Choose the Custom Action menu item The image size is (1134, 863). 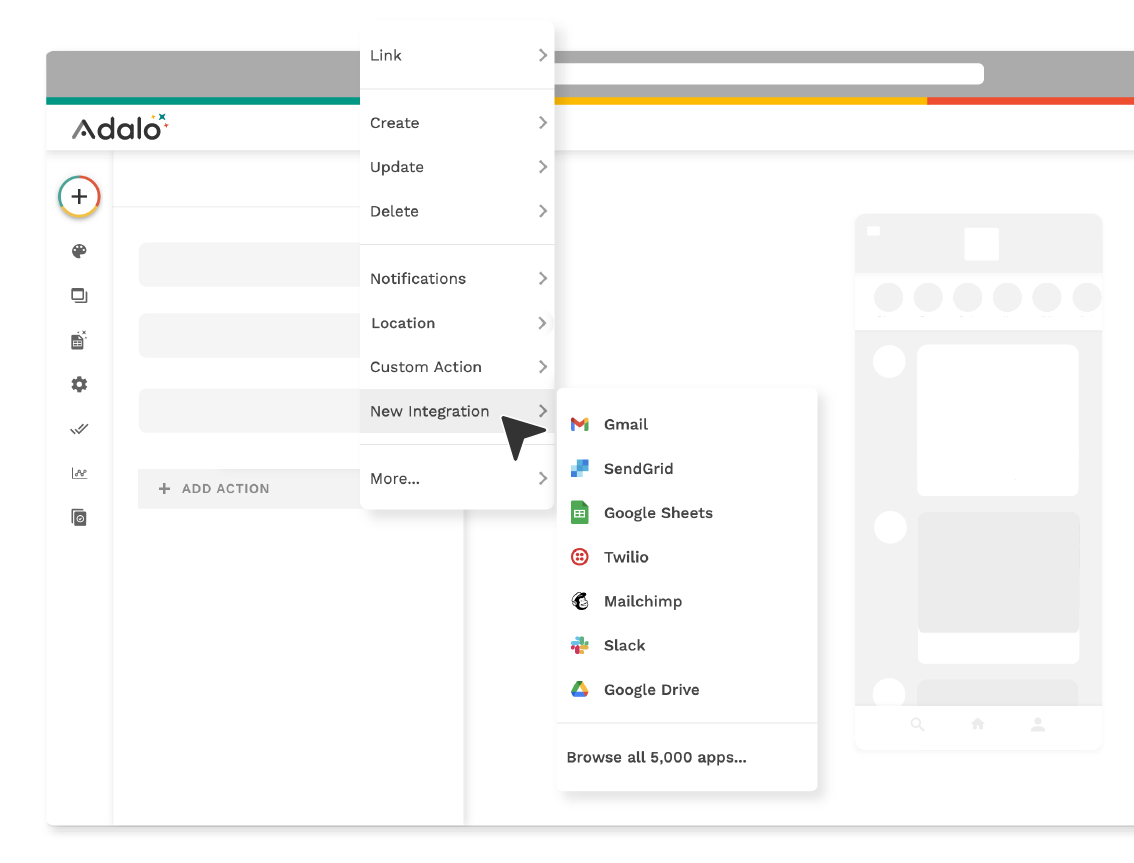(x=457, y=367)
